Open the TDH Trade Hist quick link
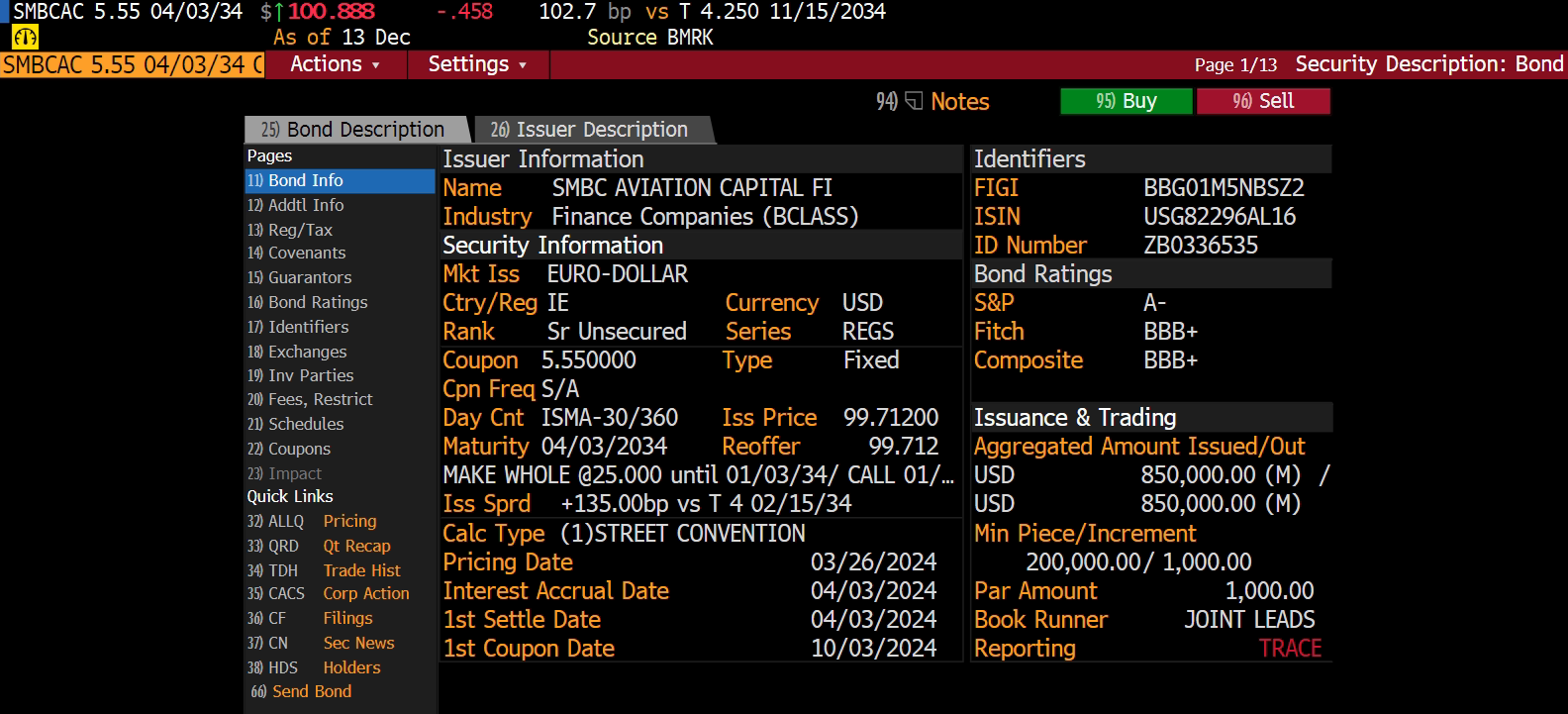 click(x=324, y=570)
